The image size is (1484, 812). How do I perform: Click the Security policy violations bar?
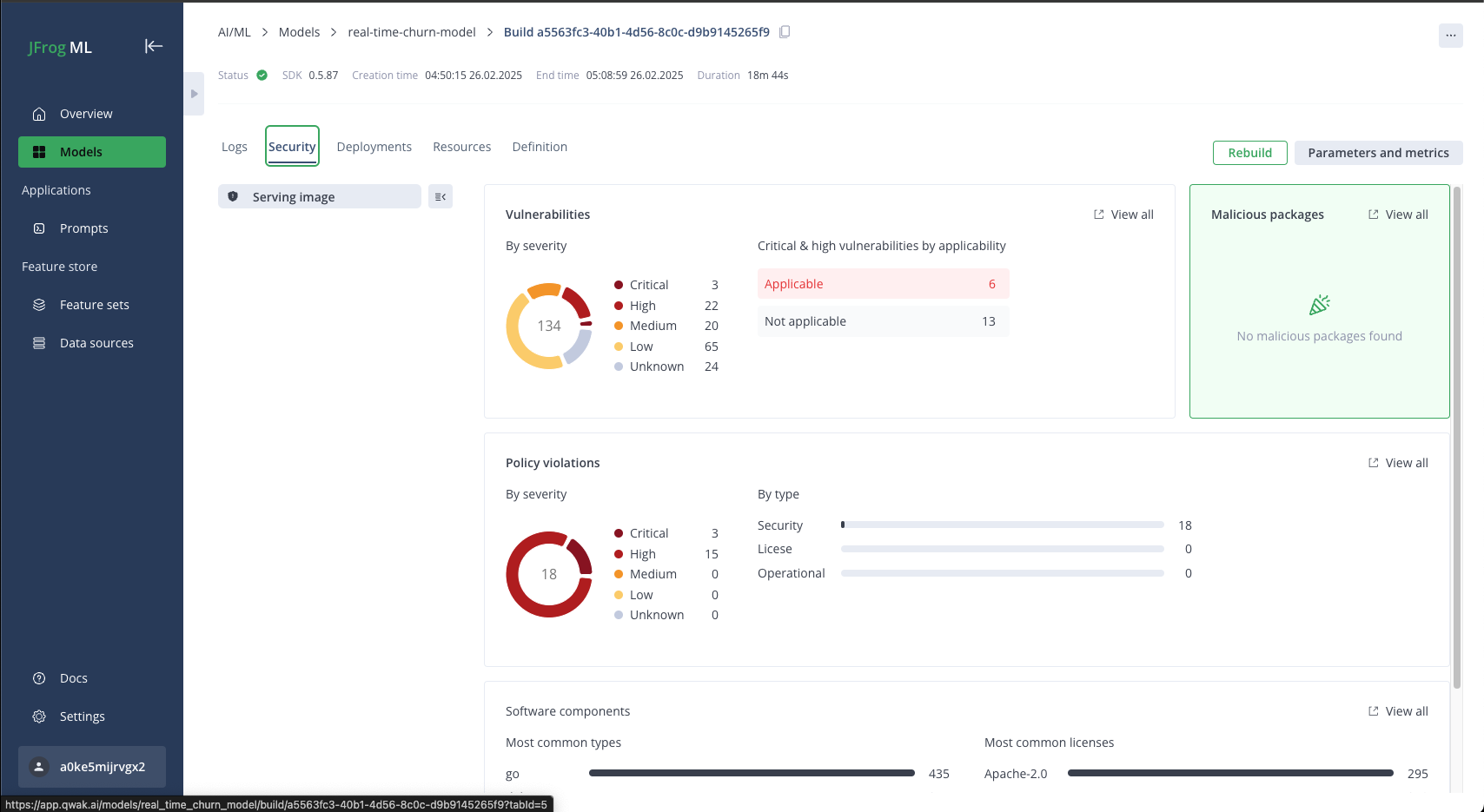[x=1002, y=525]
